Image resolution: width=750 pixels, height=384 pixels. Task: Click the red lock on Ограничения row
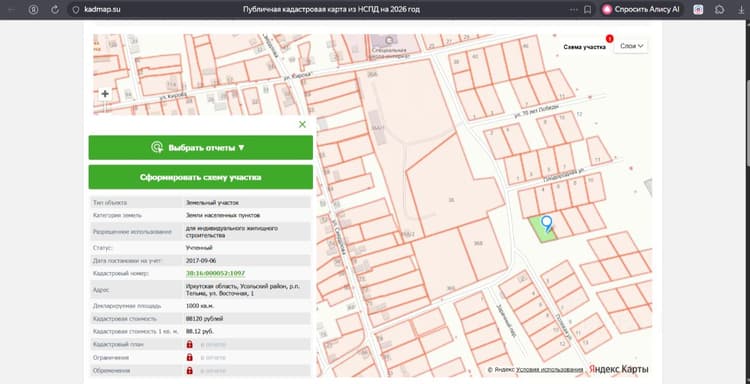coord(189,357)
